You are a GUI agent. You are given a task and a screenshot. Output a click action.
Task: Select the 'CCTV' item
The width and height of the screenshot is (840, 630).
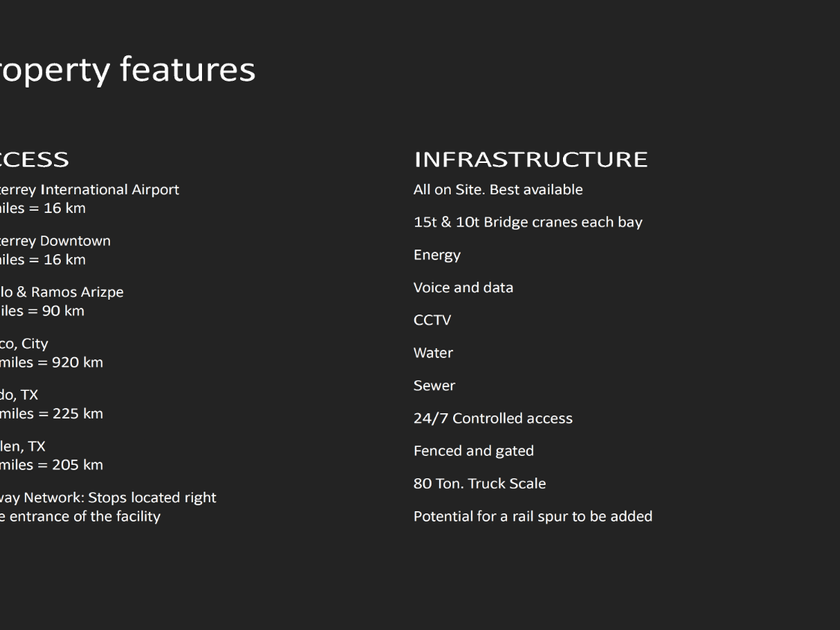tap(432, 320)
